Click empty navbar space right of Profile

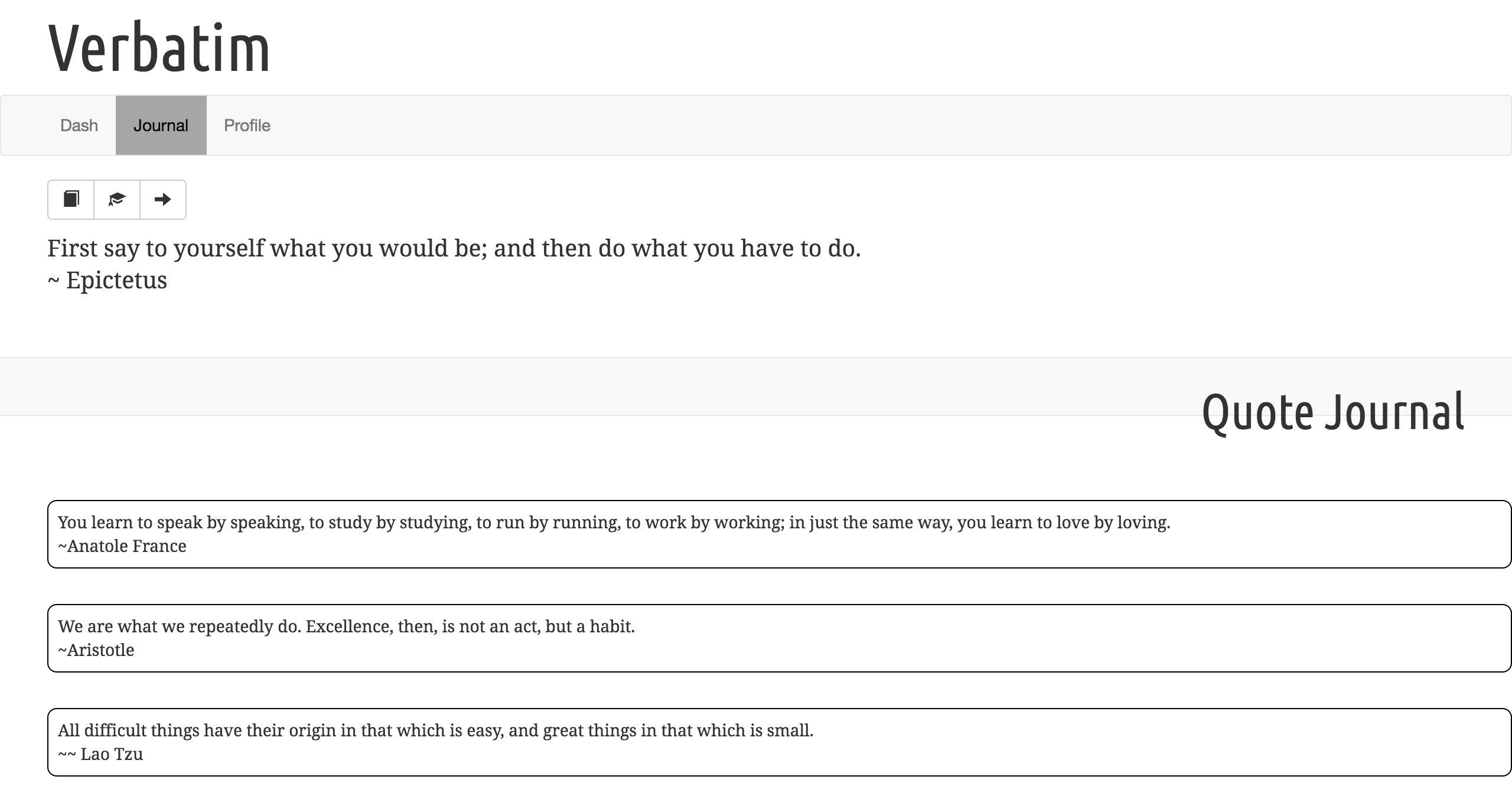886,125
